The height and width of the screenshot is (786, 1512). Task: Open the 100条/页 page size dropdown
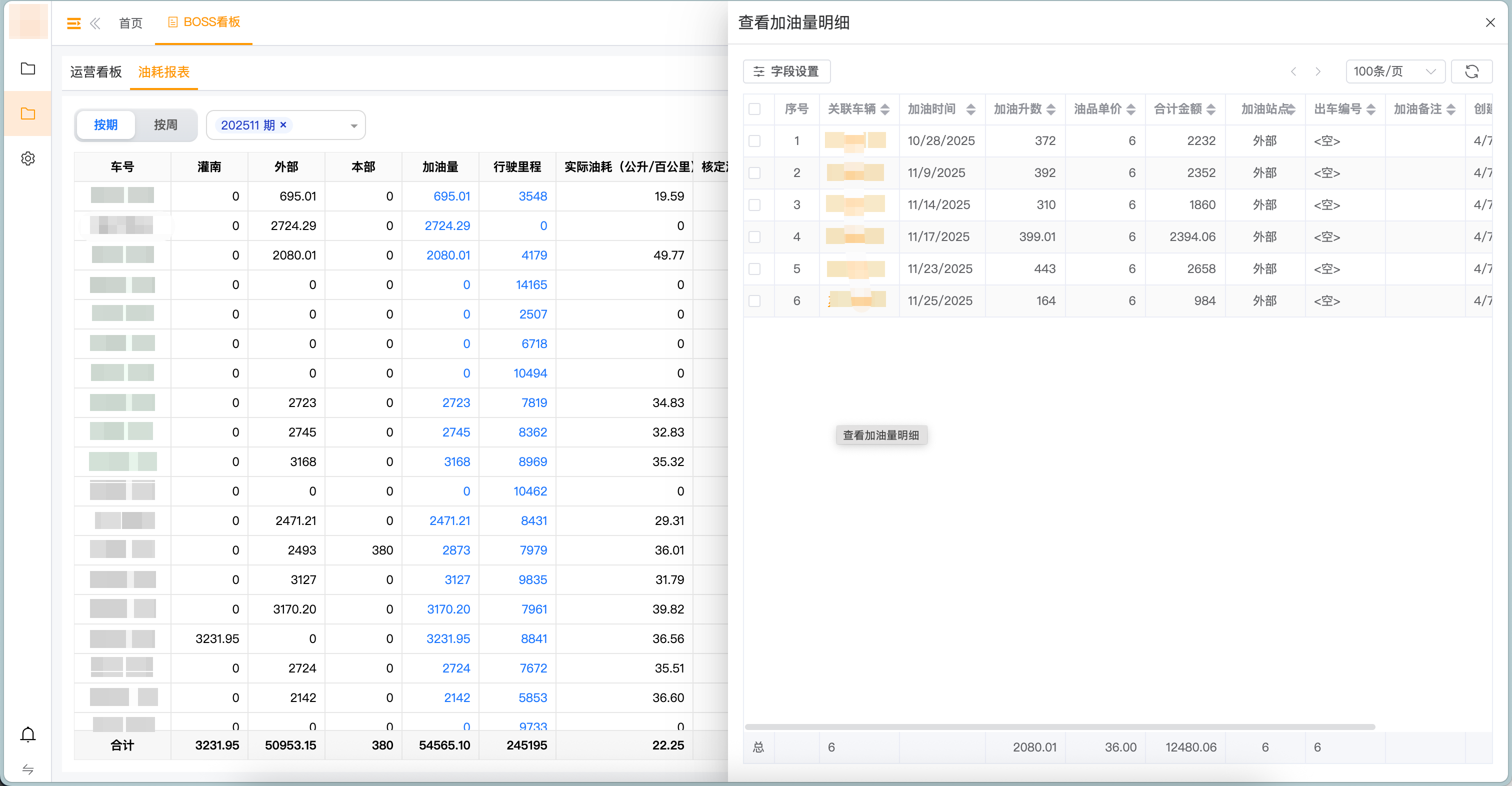click(1395, 71)
